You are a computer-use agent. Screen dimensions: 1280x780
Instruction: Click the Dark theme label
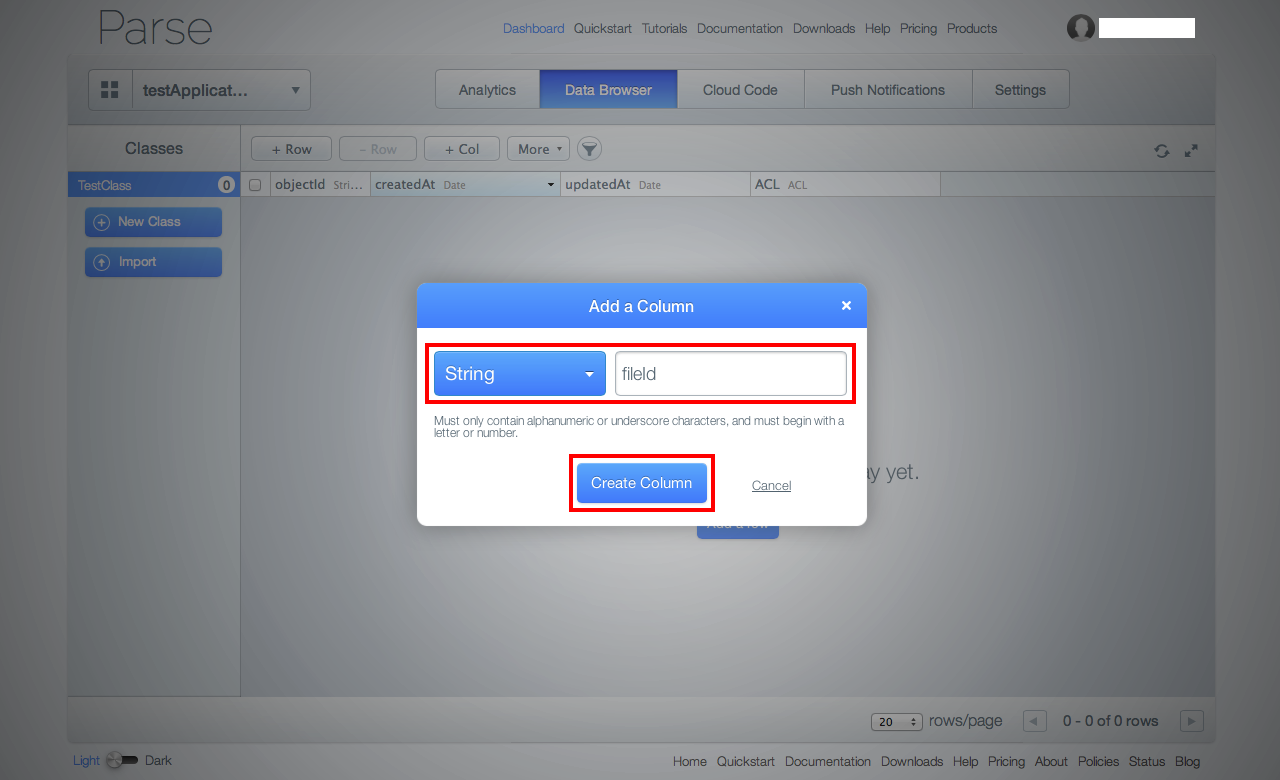[158, 761]
